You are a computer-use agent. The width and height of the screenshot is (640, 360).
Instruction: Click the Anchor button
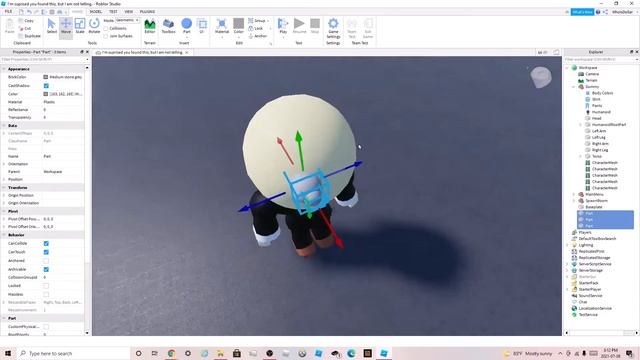point(258,36)
